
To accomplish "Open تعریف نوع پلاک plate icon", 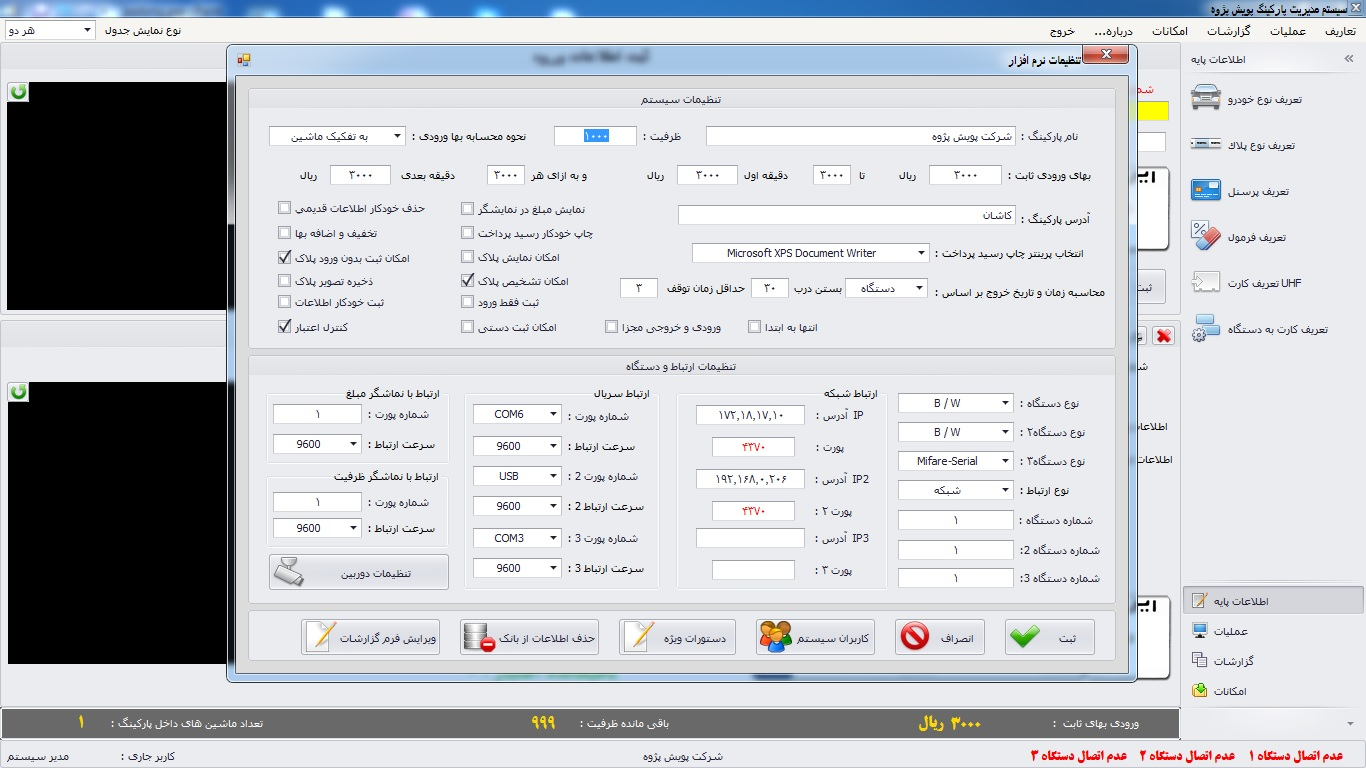I will 1207,145.
